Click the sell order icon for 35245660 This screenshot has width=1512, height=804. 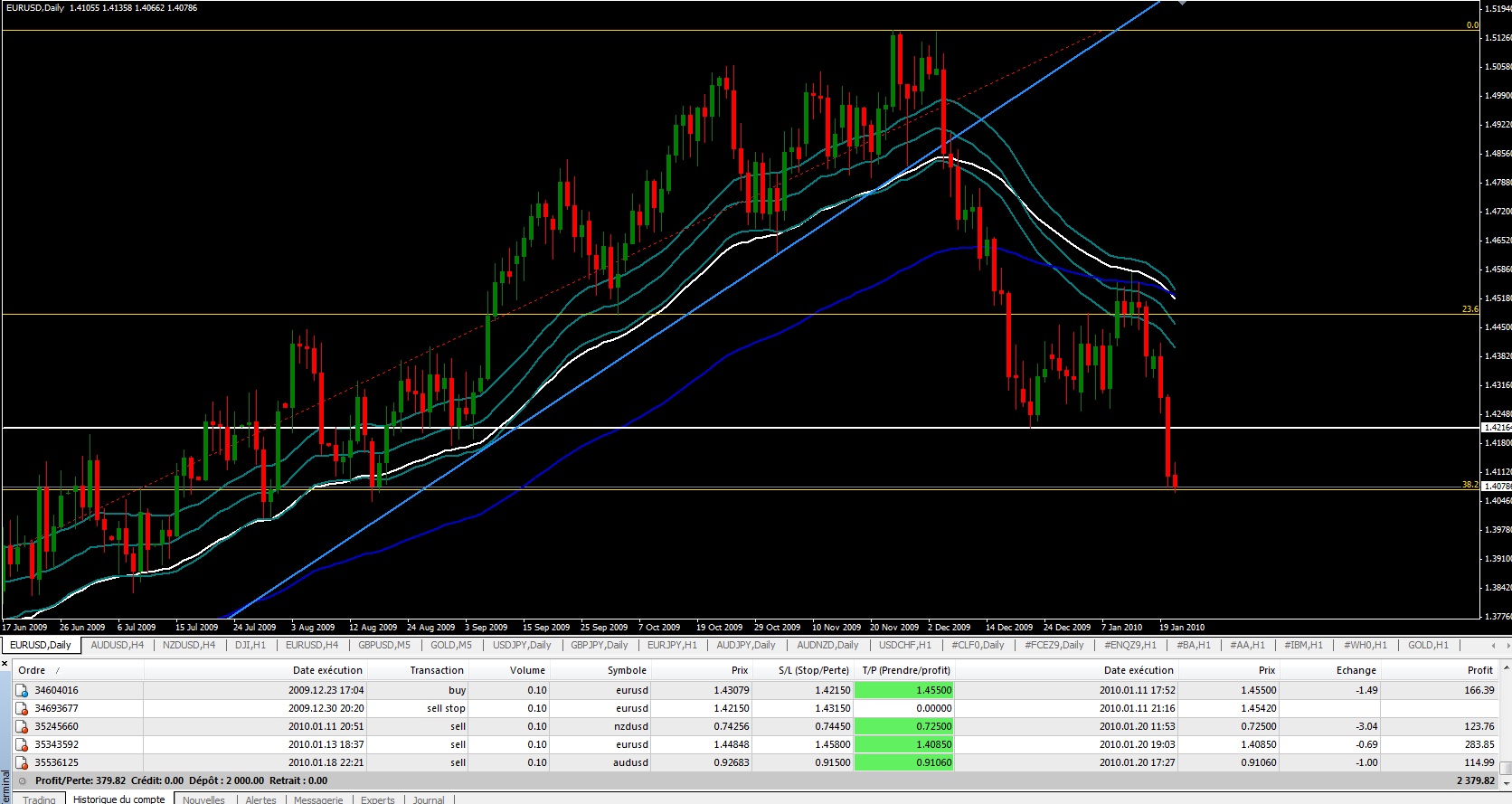22,726
